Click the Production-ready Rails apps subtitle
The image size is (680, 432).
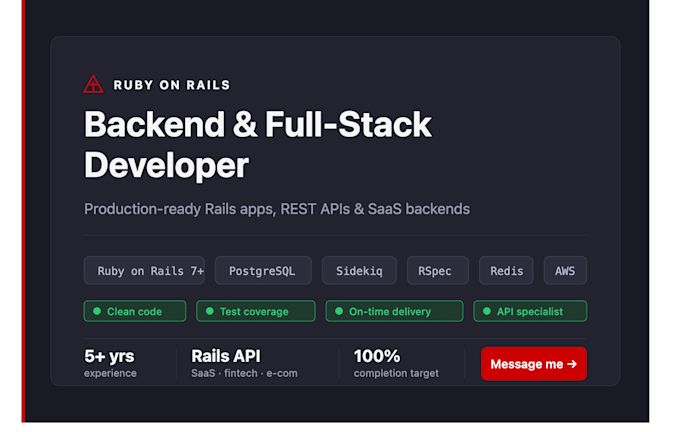click(x=277, y=209)
